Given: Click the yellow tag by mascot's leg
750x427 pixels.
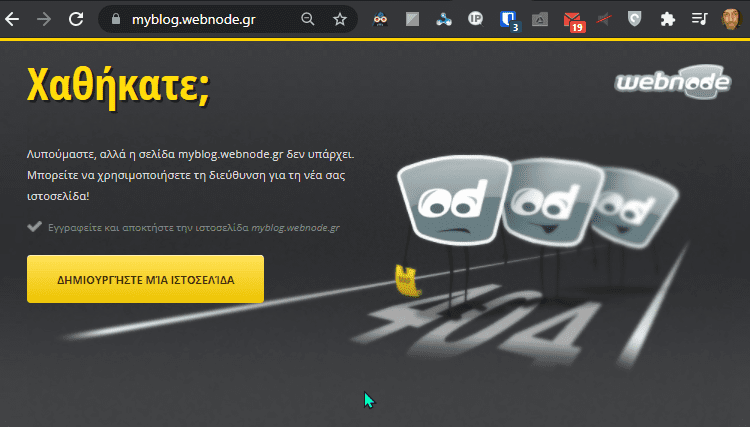Looking at the screenshot, I should pyautogui.click(x=407, y=281).
